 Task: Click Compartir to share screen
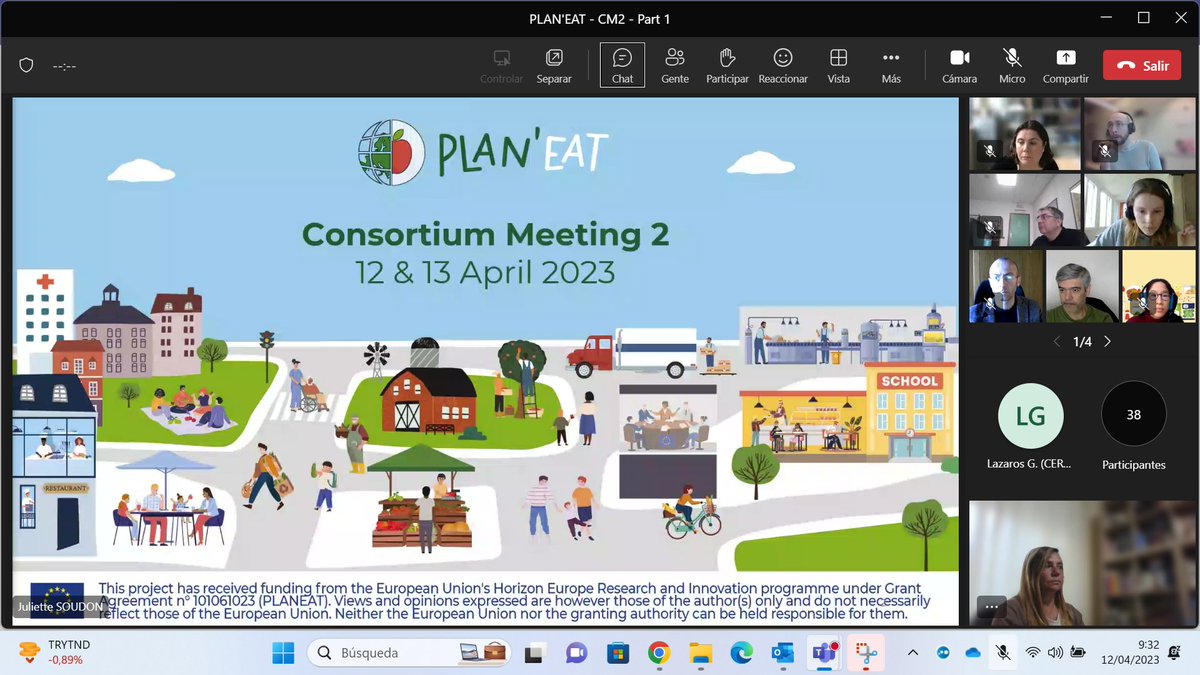[x=1066, y=65]
